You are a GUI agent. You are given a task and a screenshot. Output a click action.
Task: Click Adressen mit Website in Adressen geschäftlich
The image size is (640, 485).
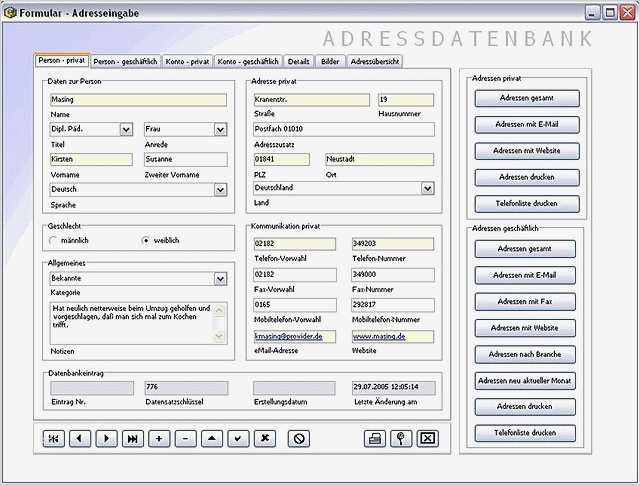525,328
